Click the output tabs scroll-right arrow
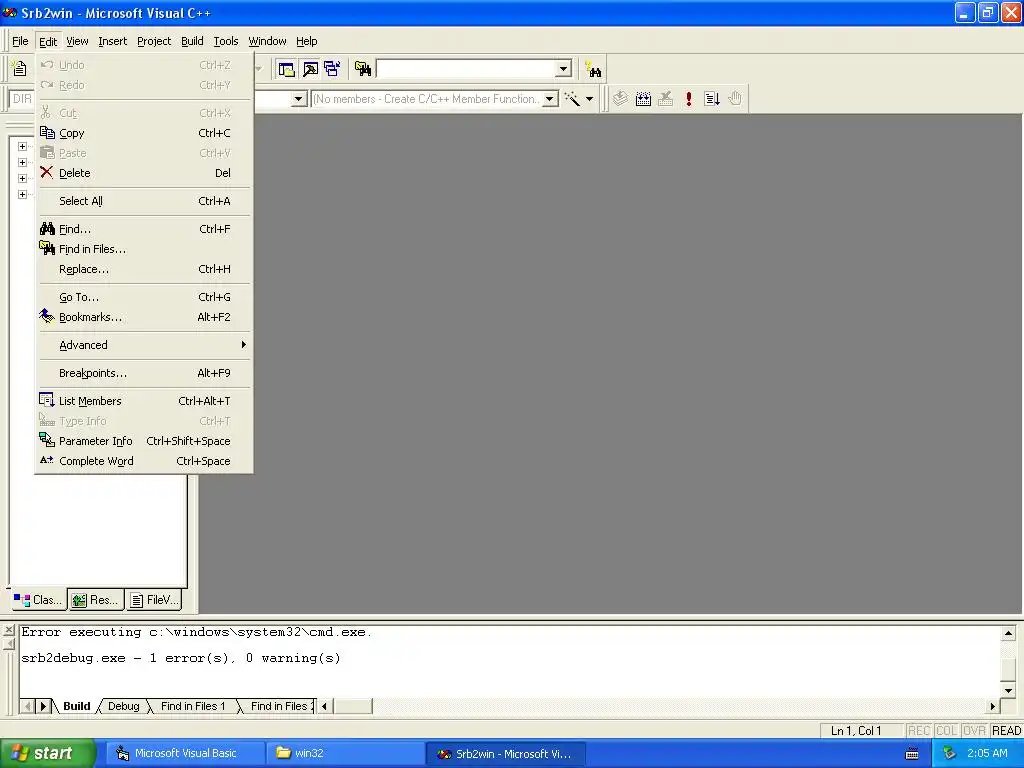 click(x=43, y=706)
